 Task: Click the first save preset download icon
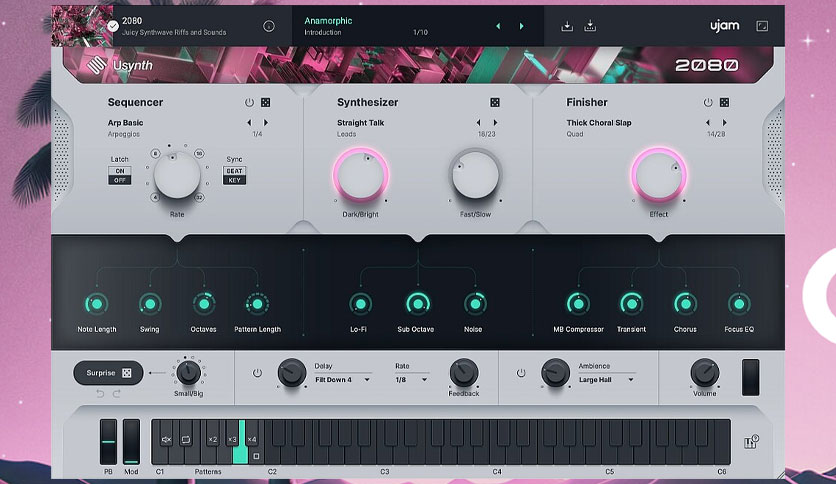(567, 26)
